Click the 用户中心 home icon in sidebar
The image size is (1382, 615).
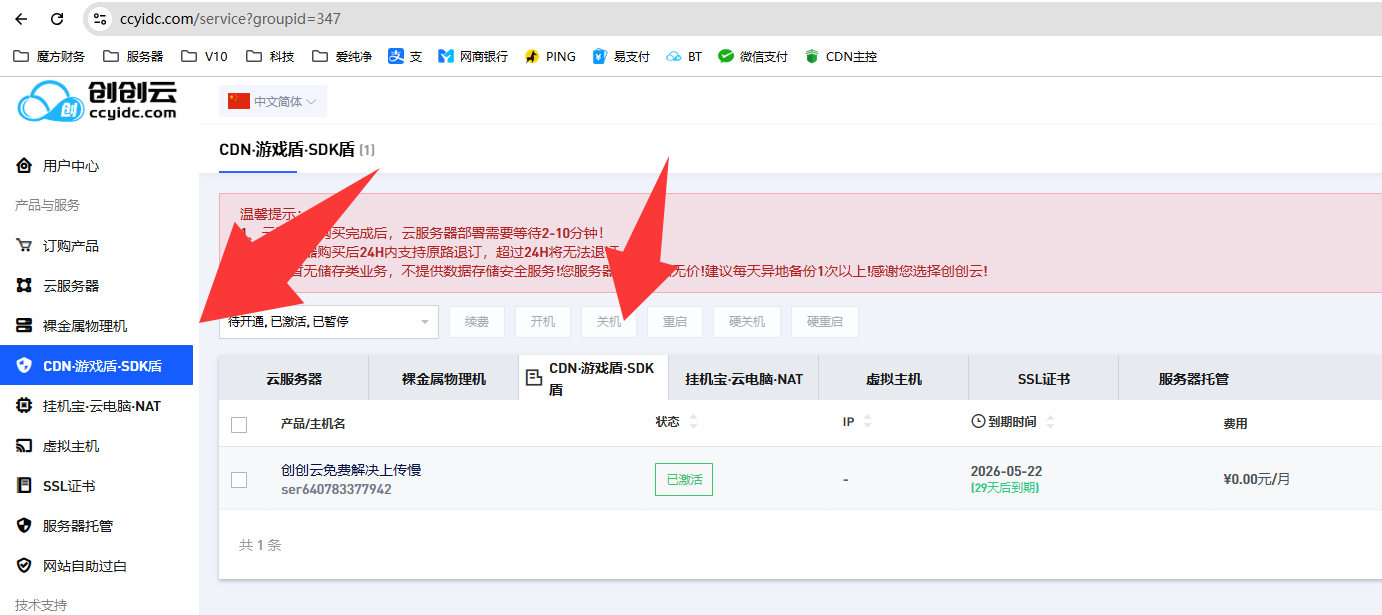pyautogui.click(x=25, y=166)
